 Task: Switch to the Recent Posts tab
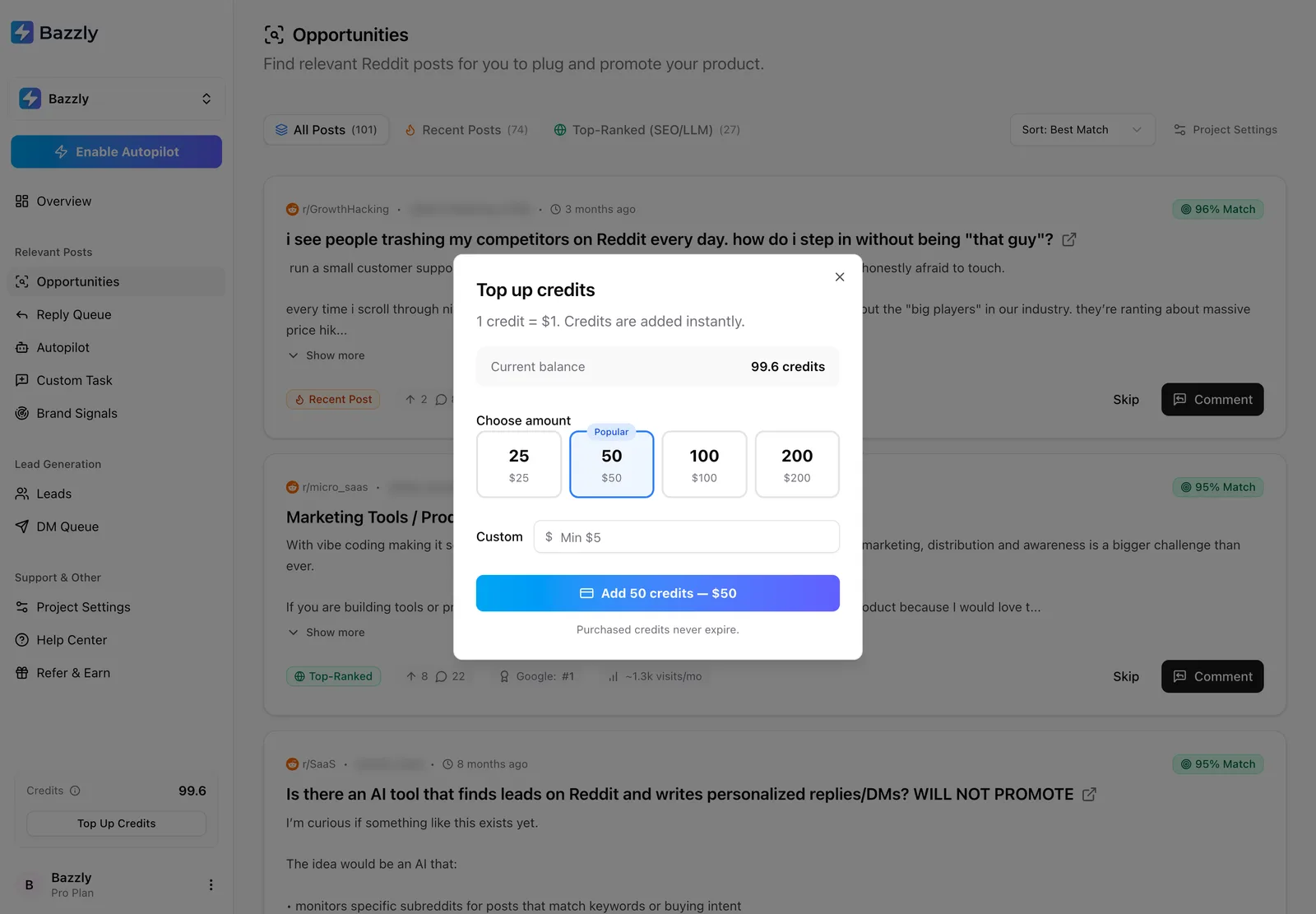click(x=466, y=130)
